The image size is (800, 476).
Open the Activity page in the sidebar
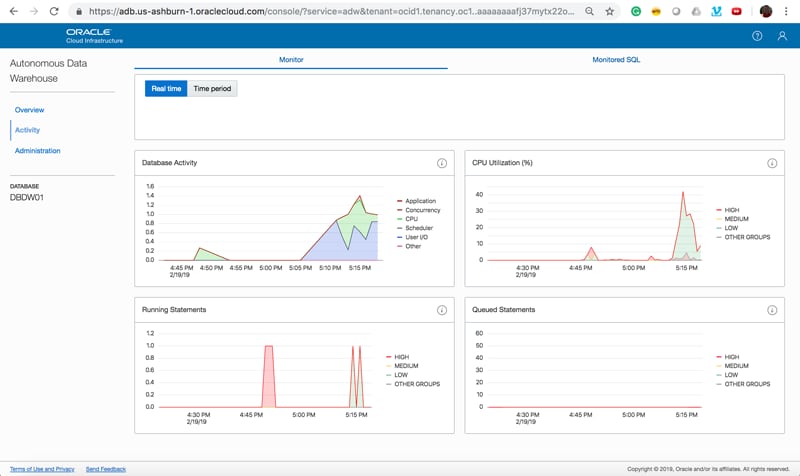27,130
